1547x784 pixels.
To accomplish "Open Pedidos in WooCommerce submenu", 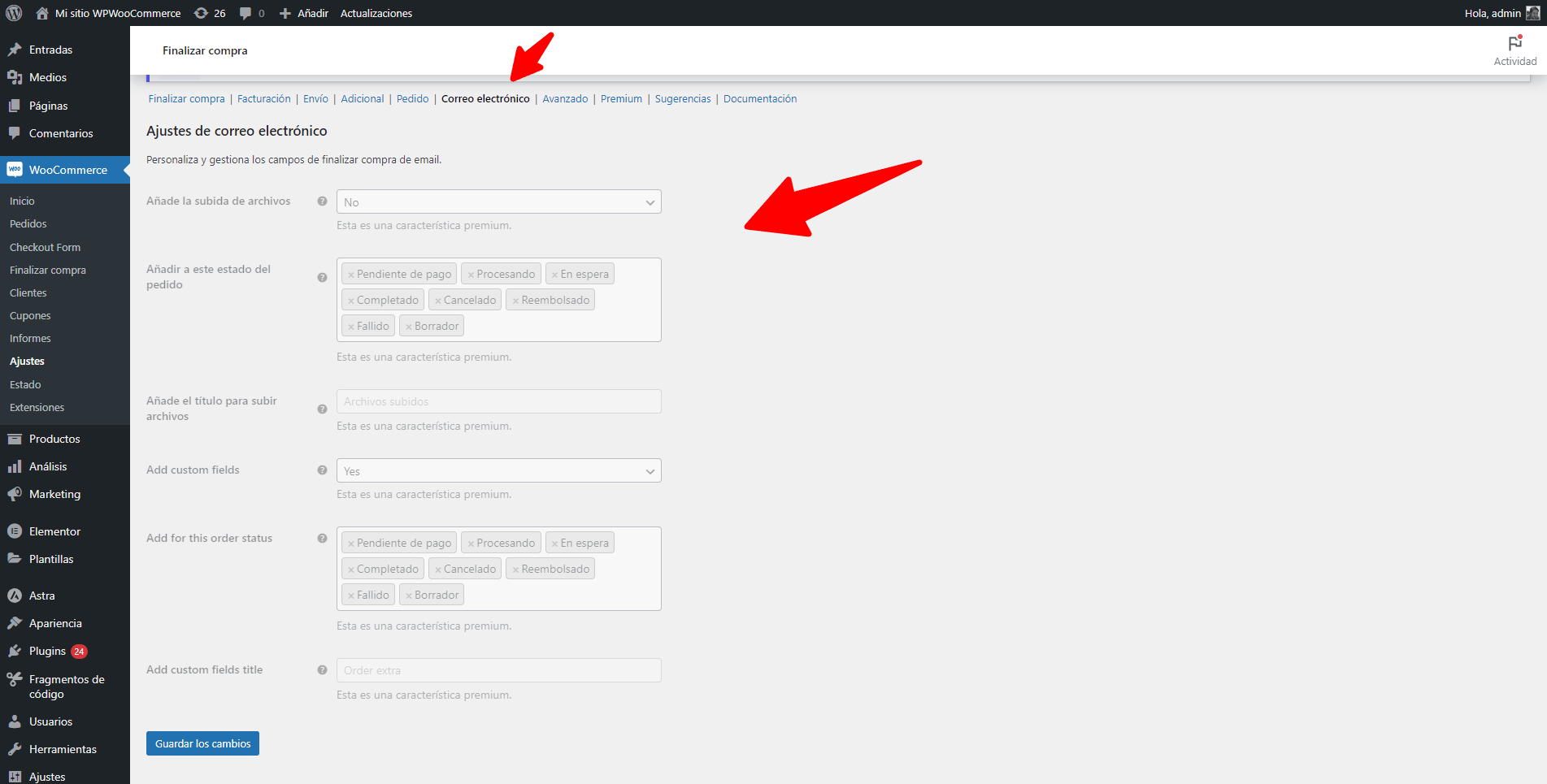I will pyautogui.click(x=28, y=223).
